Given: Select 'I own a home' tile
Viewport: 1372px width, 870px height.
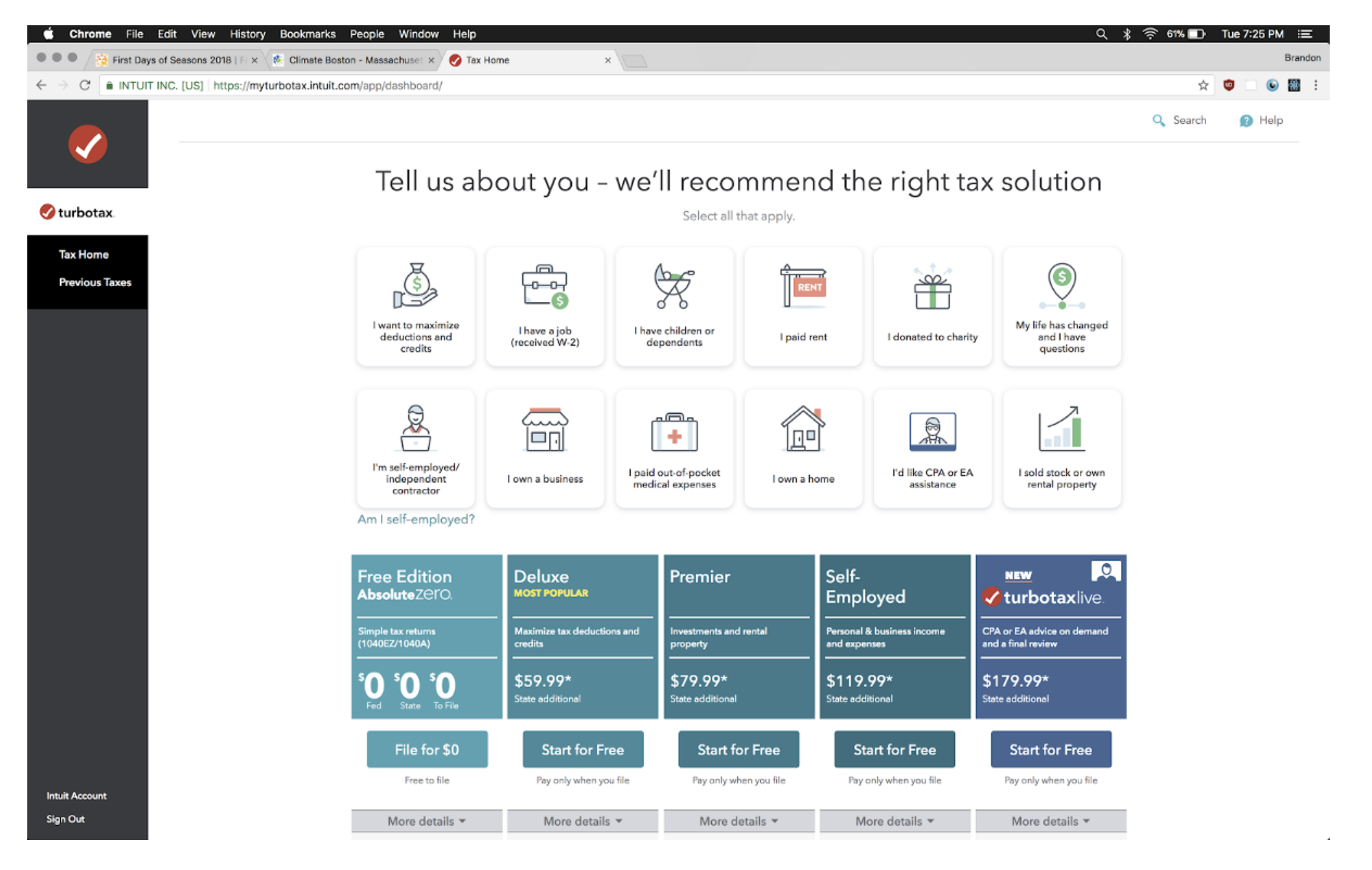Looking at the screenshot, I should 803,448.
